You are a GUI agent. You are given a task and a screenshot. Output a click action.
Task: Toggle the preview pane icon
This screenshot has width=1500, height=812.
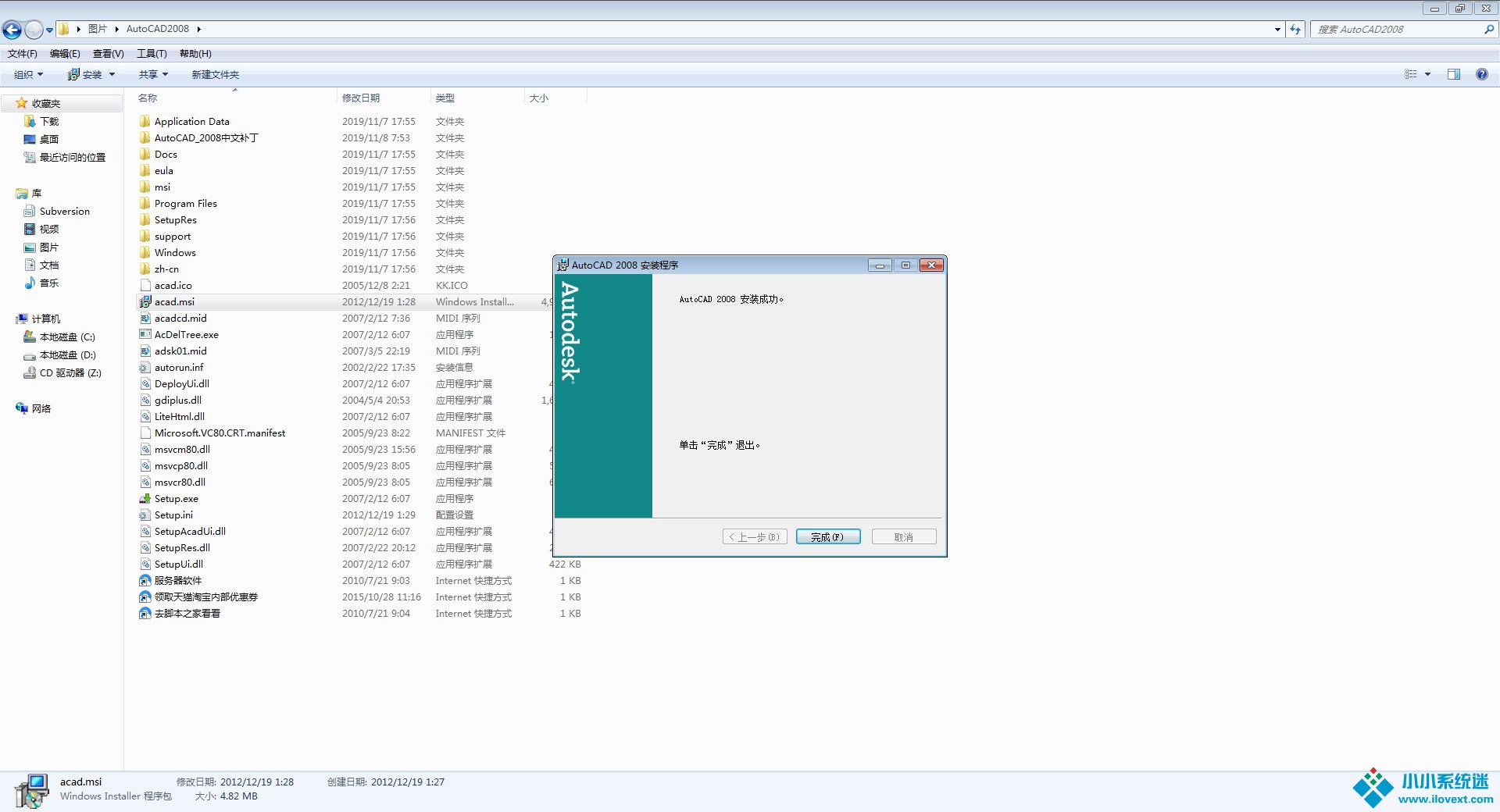click(x=1453, y=74)
